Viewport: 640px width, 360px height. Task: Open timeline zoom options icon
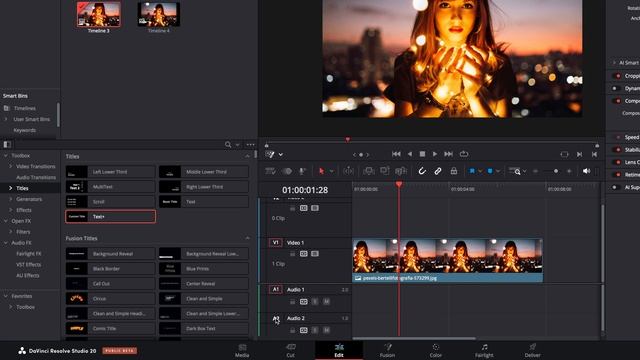click(x=515, y=171)
